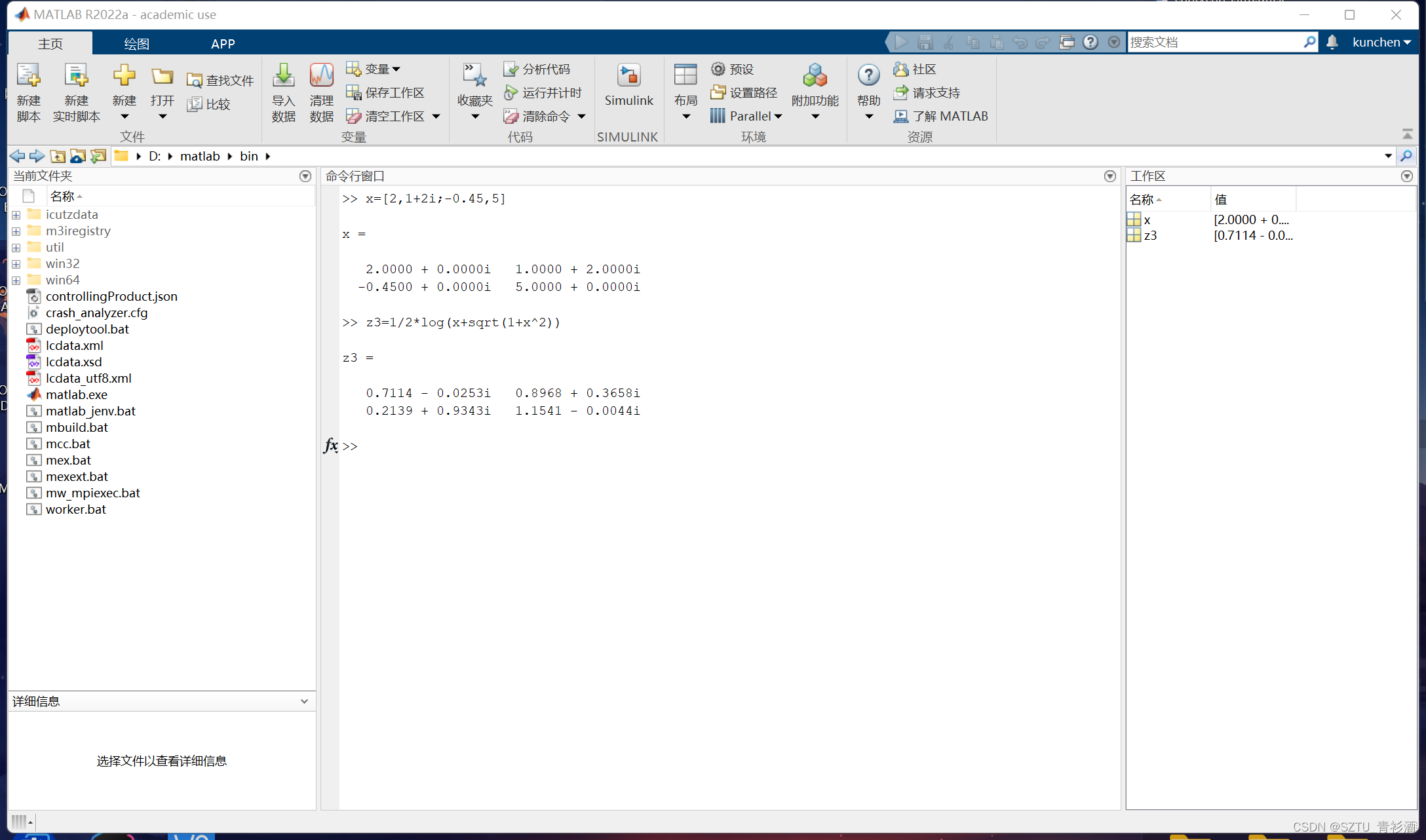Open the kunchen account dropdown
This screenshot has height=840, width=1426.
(1381, 42)
